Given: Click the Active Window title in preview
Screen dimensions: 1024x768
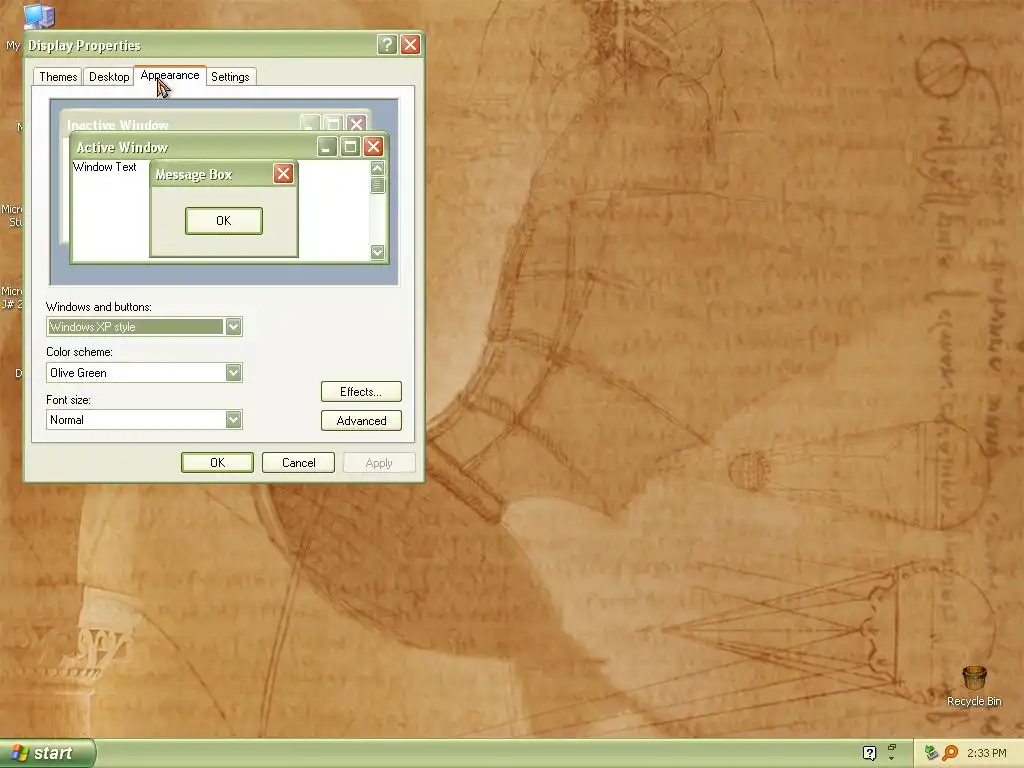Looking at the screenshot, I should pyautogui.click(x=122, y=147).
